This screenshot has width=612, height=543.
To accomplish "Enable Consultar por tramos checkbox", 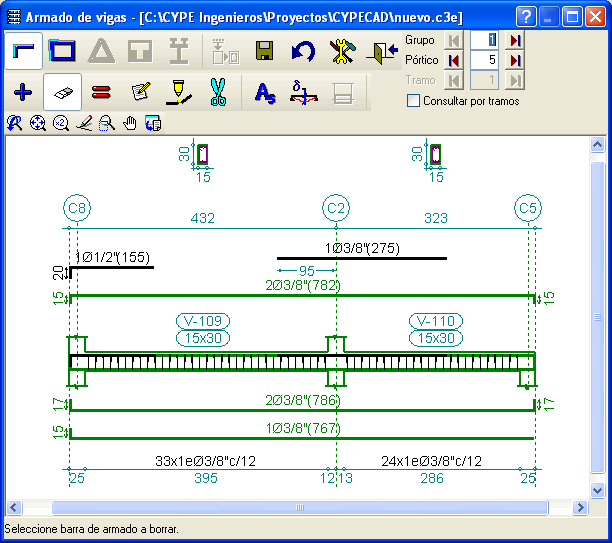I will pos(413,101).
